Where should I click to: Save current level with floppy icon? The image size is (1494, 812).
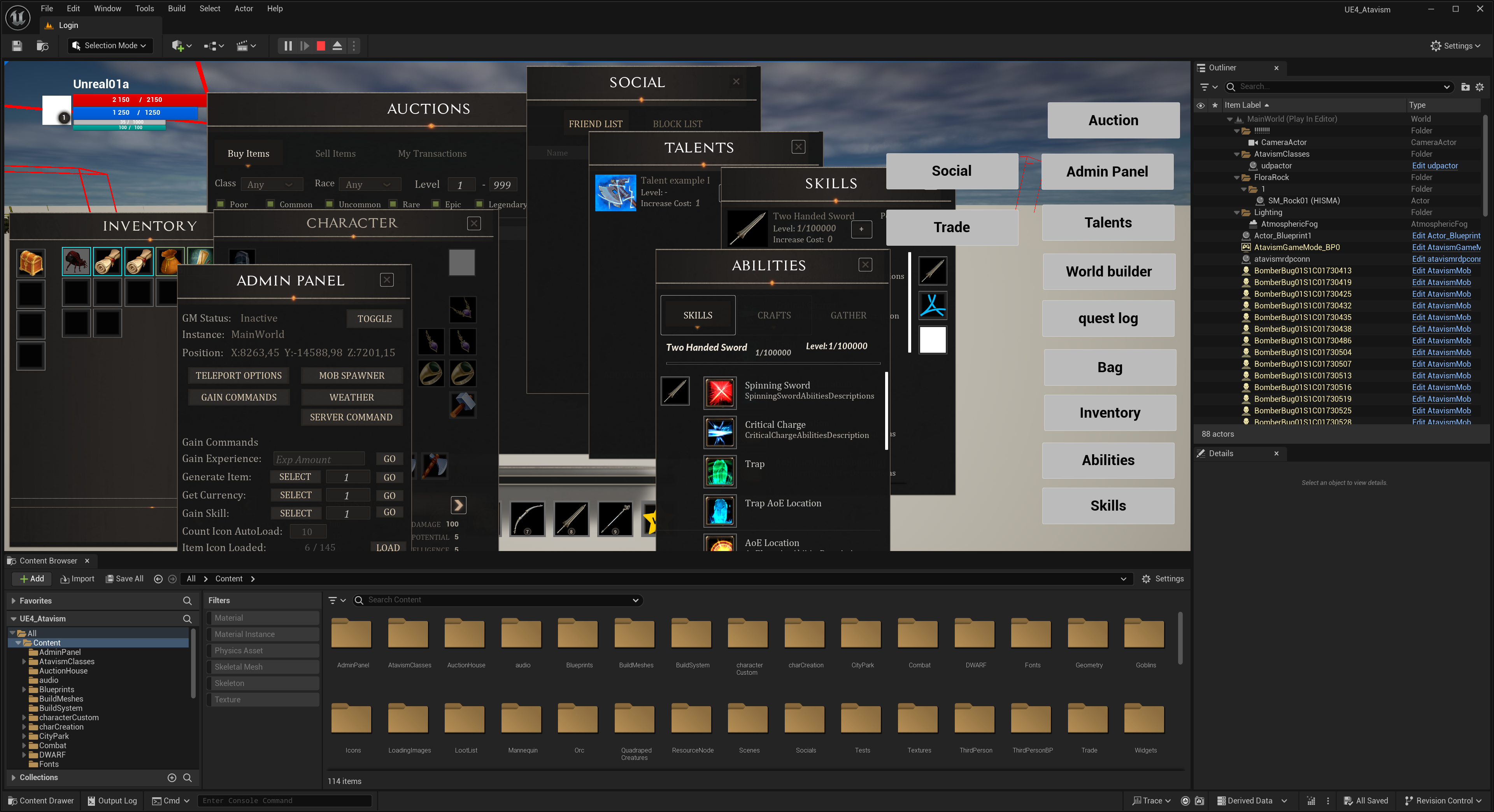click(x=17, y=46)
